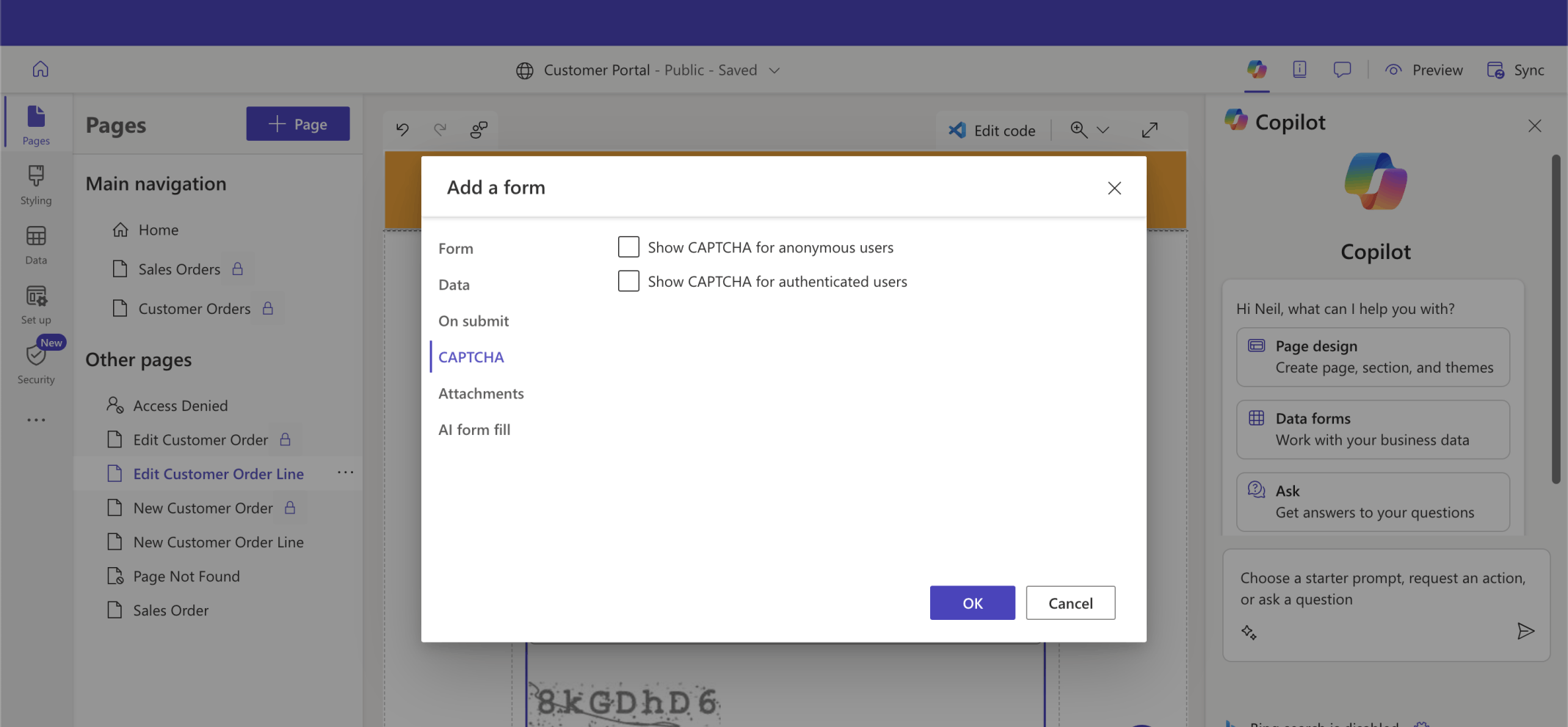Open the Styling workspace
Viewport: 1568px width, 727px height.
click(x=36, y=184)
